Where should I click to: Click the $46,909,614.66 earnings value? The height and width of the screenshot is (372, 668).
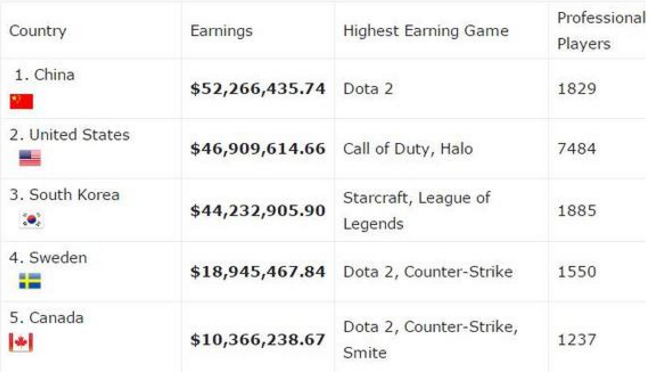tap(258, 149)
